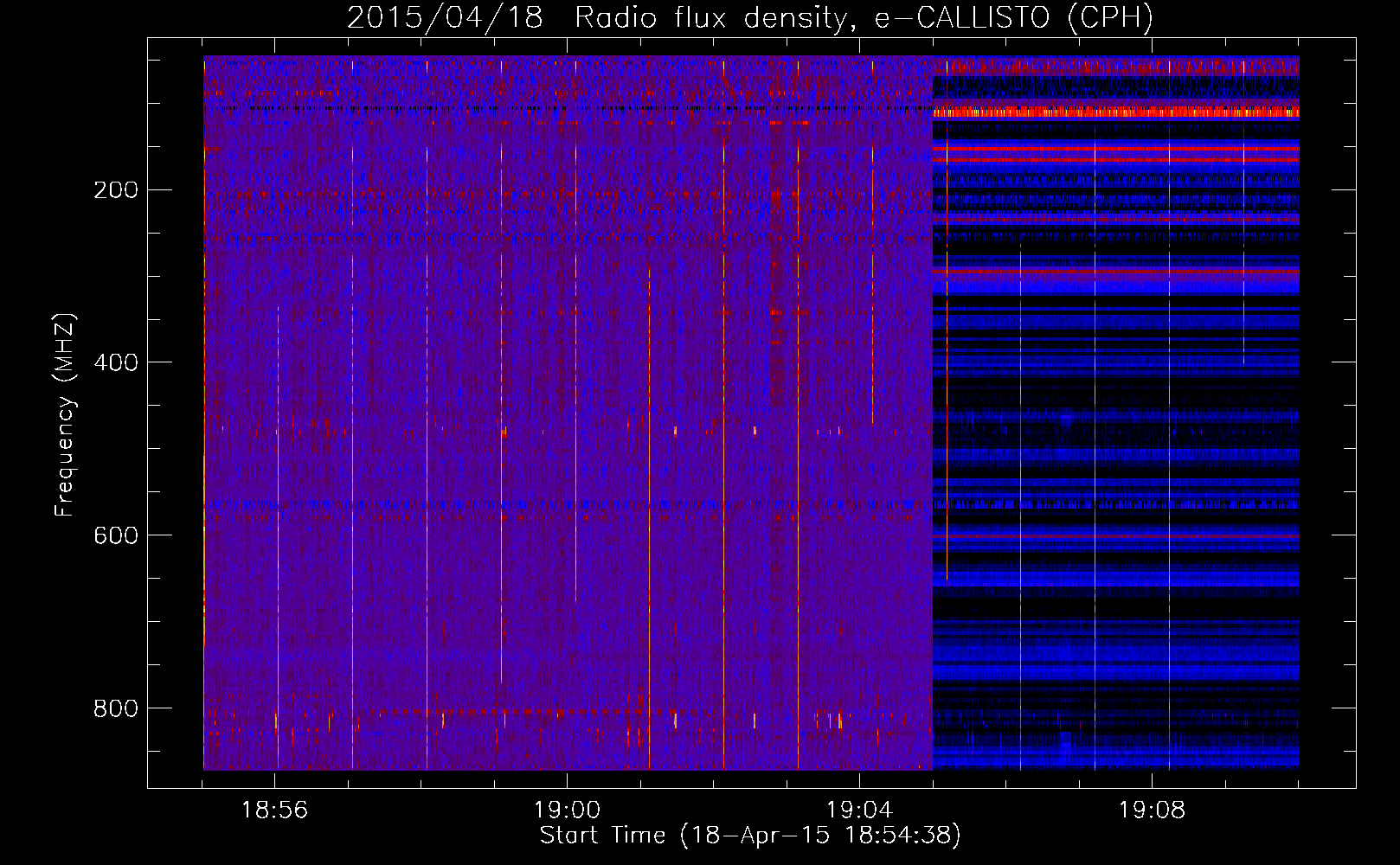The image size is (1400, 865).
Task: Click the 400 frequency tick label
Action: click(x=115, y=362)
